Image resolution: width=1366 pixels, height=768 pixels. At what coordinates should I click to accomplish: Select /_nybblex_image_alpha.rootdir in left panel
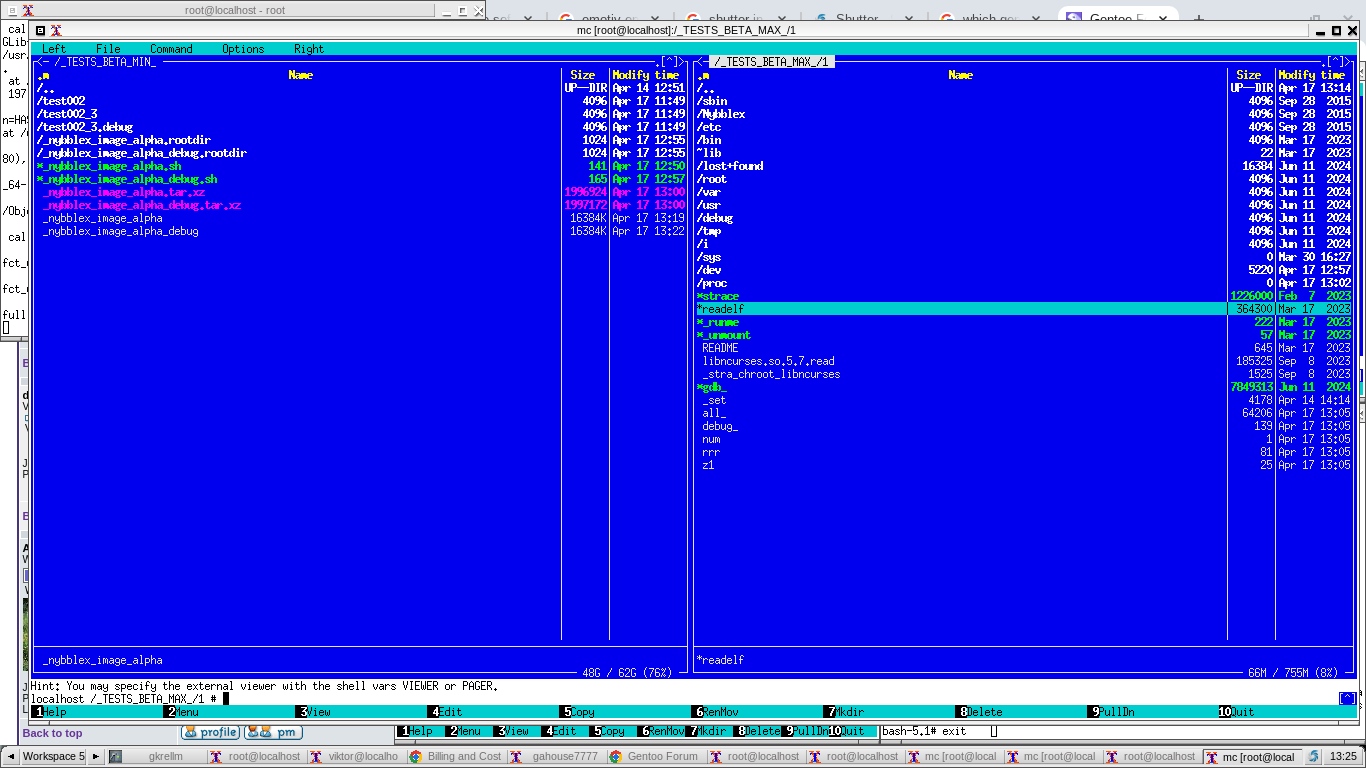point(360,140)
